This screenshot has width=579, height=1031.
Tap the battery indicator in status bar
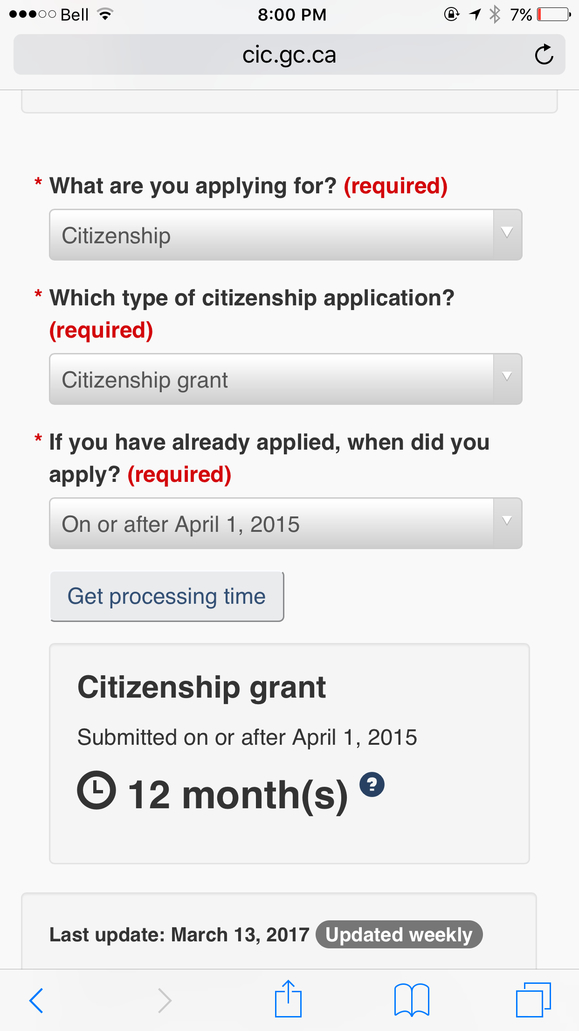[553, 14]
